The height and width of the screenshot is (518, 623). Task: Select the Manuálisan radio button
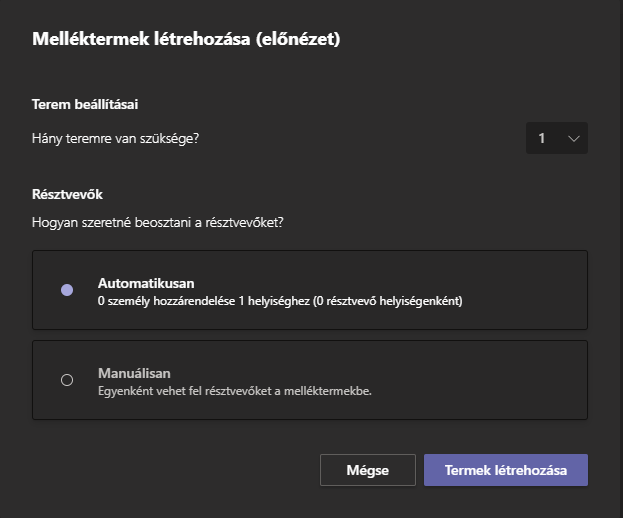[x=67, y=380]
